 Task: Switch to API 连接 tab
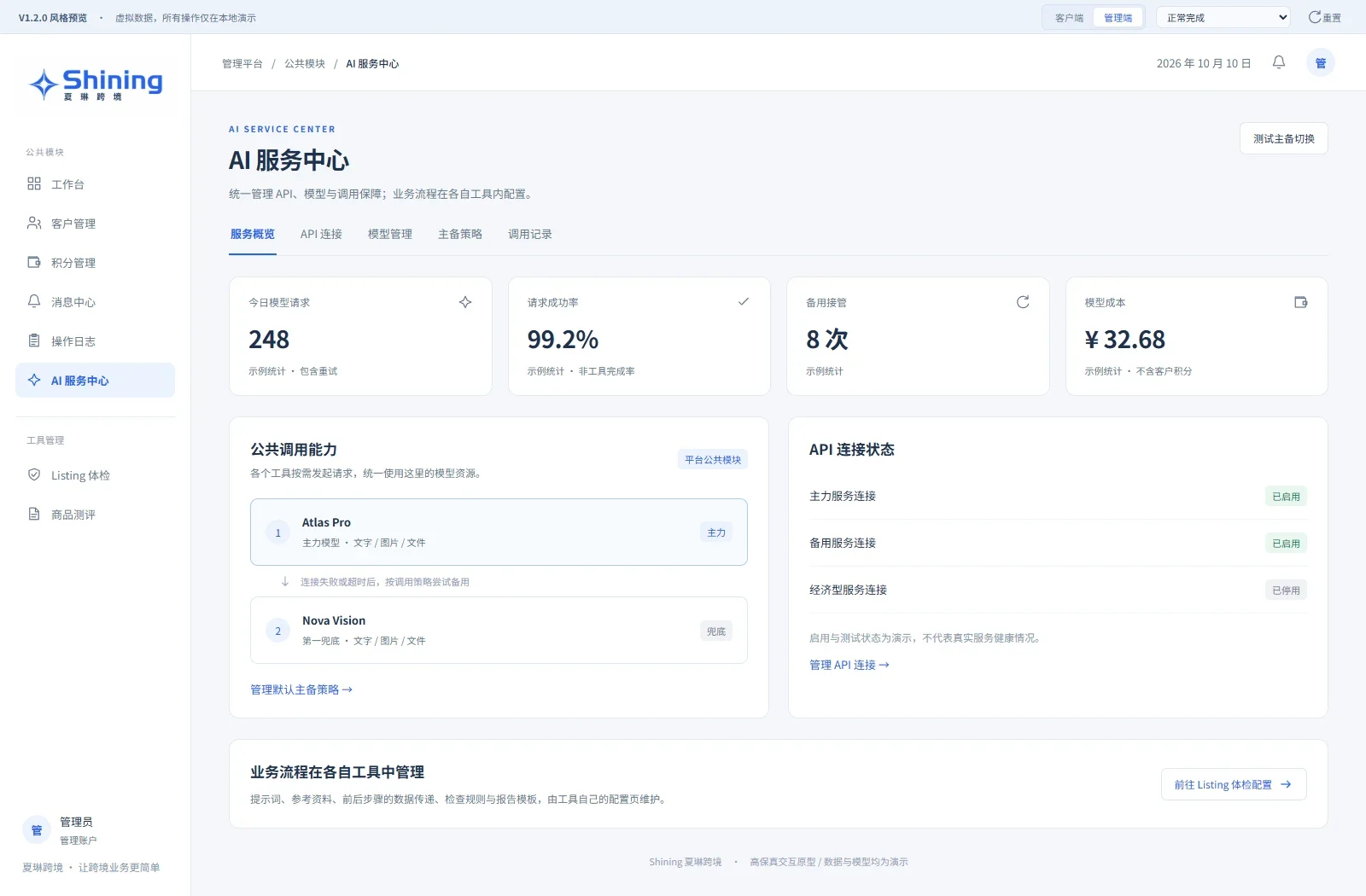(321, 234)
